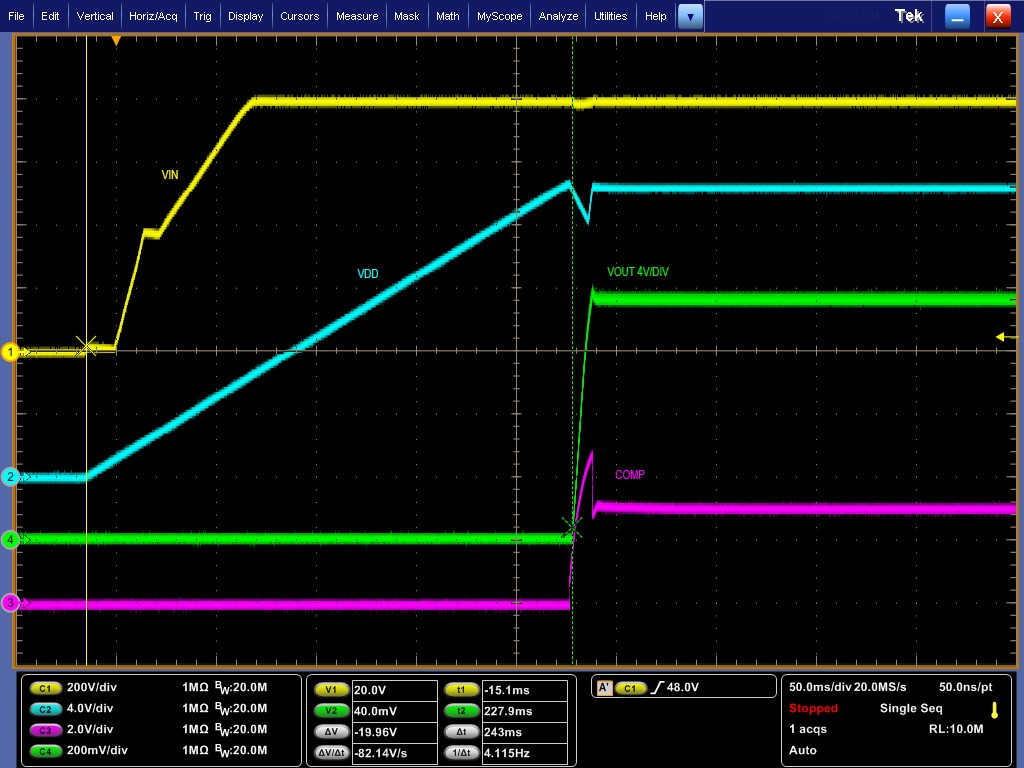
Task: Select the yellow C1 channel badge
Action: 44,688
